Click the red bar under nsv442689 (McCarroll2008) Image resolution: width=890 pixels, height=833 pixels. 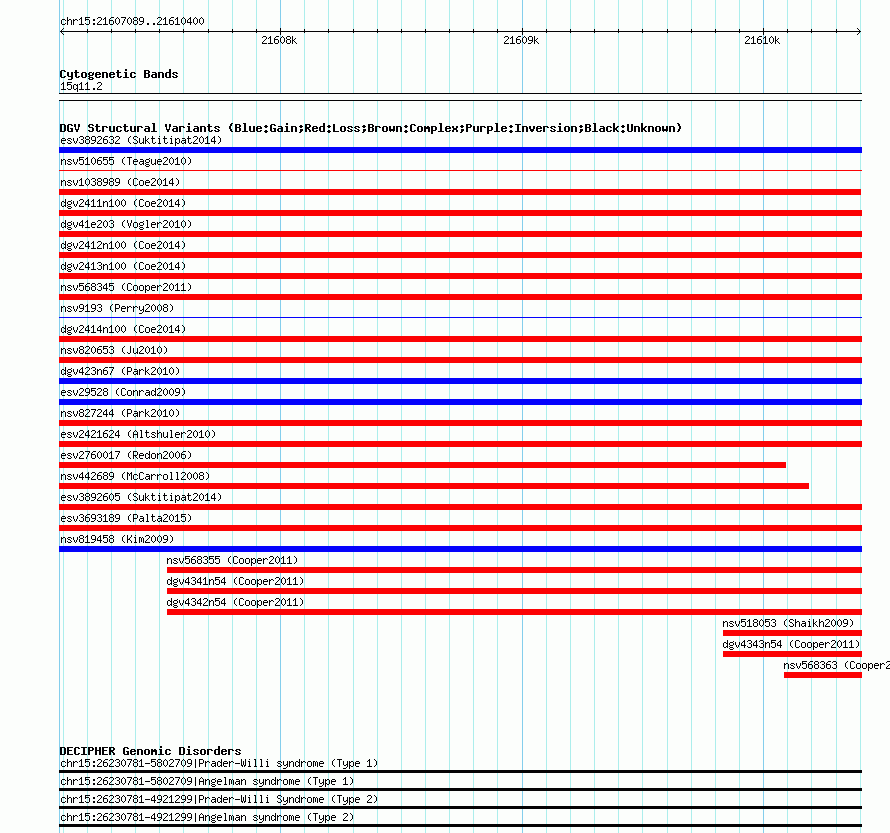434,486
